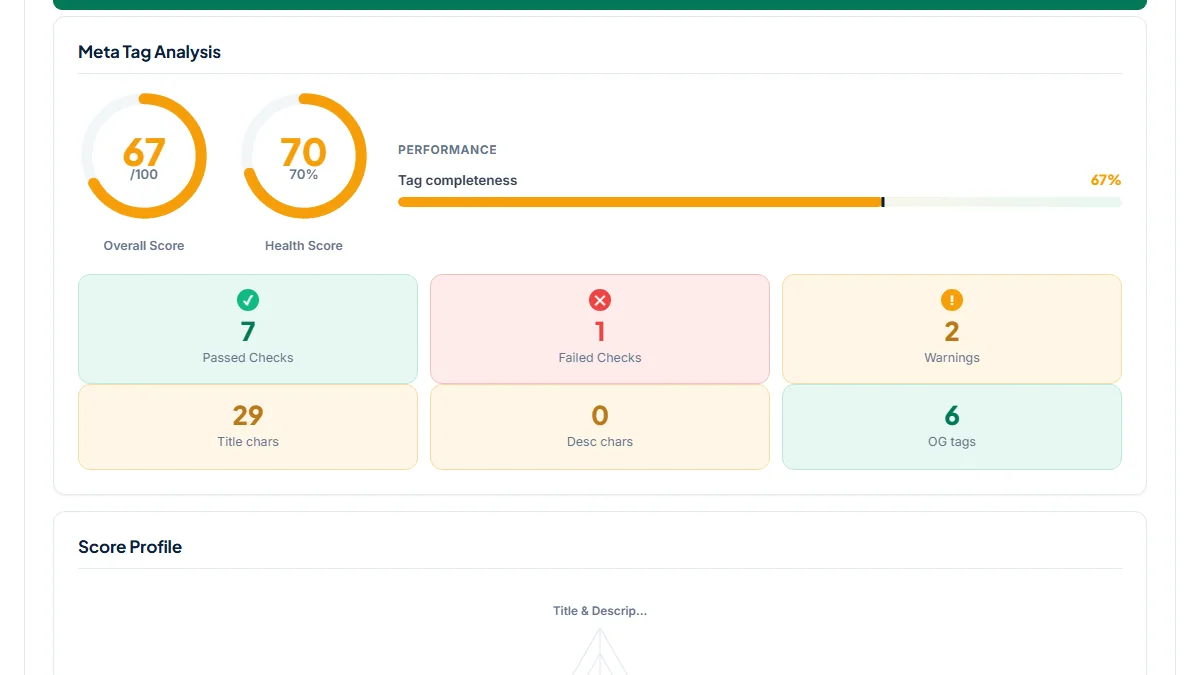This screenshot has height=675, width=1200.
Task: Select the Health Score 70 gauge
Action: pos(304,156)
